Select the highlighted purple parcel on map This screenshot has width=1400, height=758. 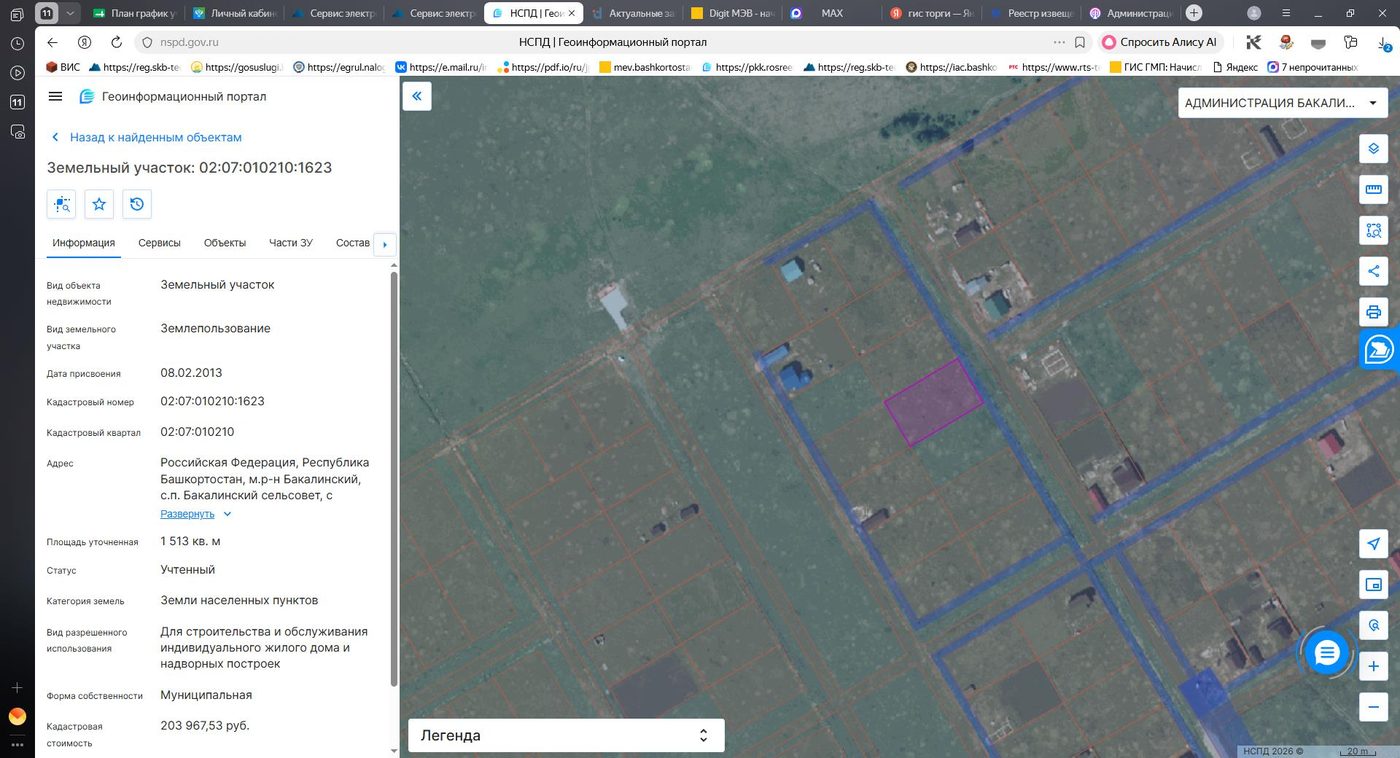click(933, 402)
